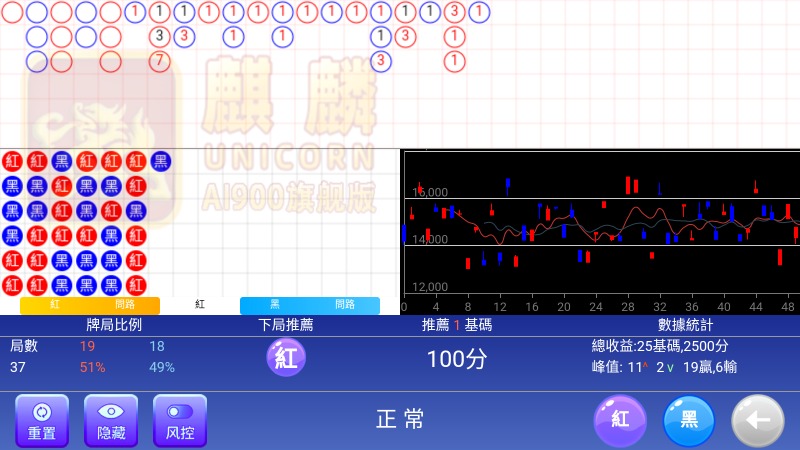
Task: Click the 14,000 label on the chart axis
Action: coord(430,240)
